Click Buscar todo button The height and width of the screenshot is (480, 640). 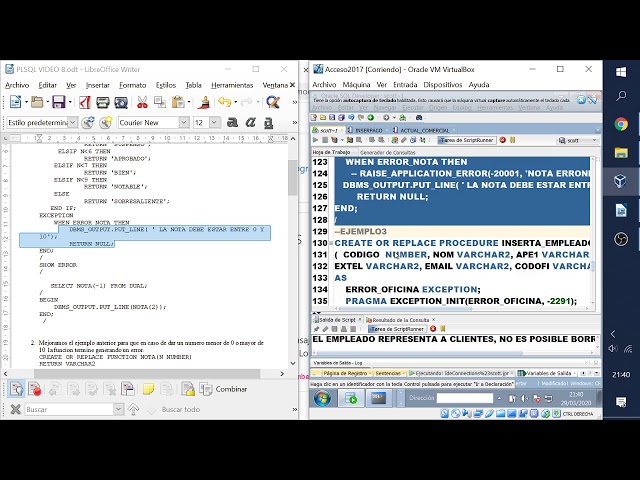(181, 409)
